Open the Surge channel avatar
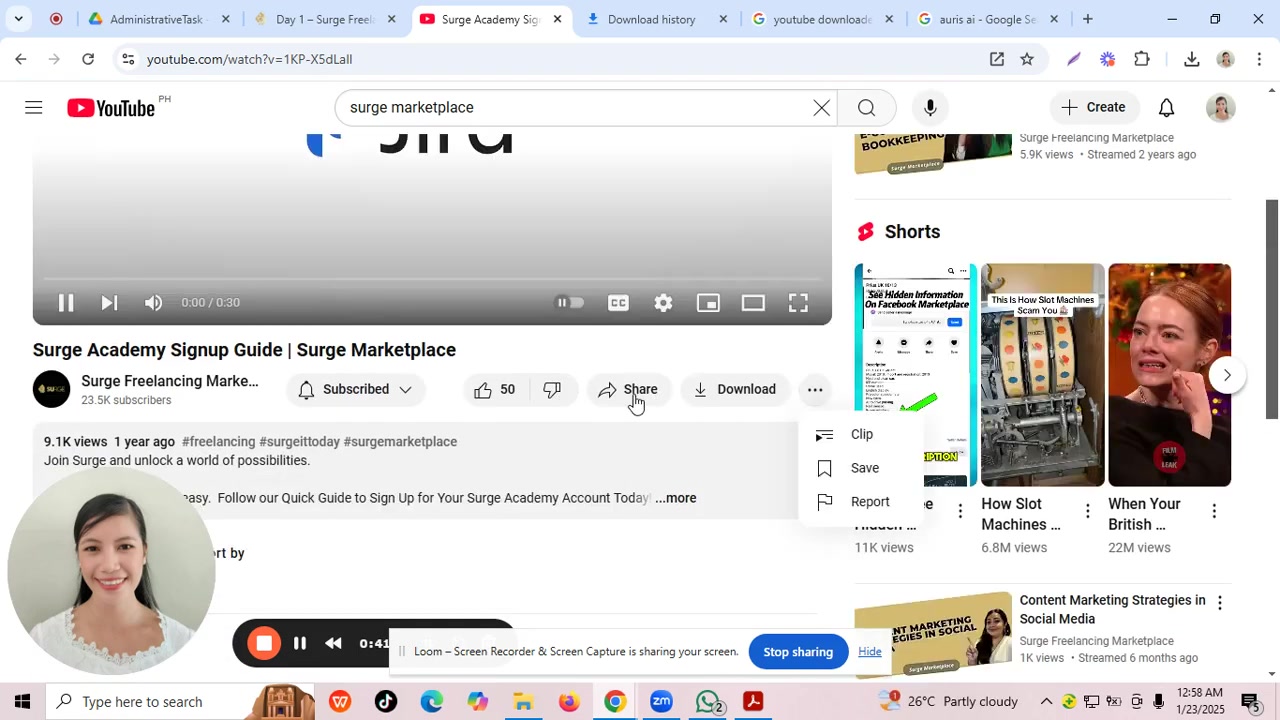 coord(52,390)
